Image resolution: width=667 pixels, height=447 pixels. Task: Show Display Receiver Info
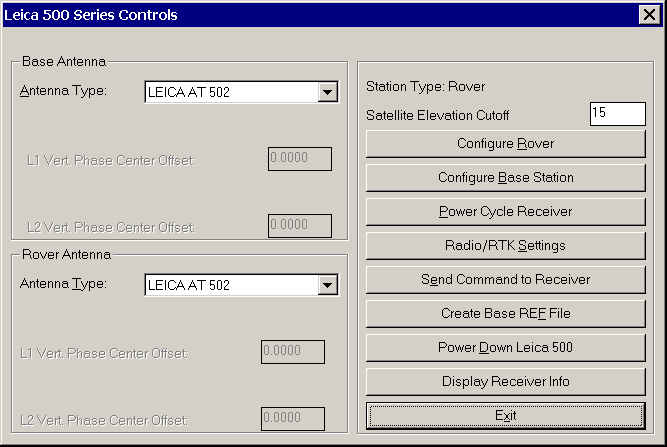pos(505,382)
